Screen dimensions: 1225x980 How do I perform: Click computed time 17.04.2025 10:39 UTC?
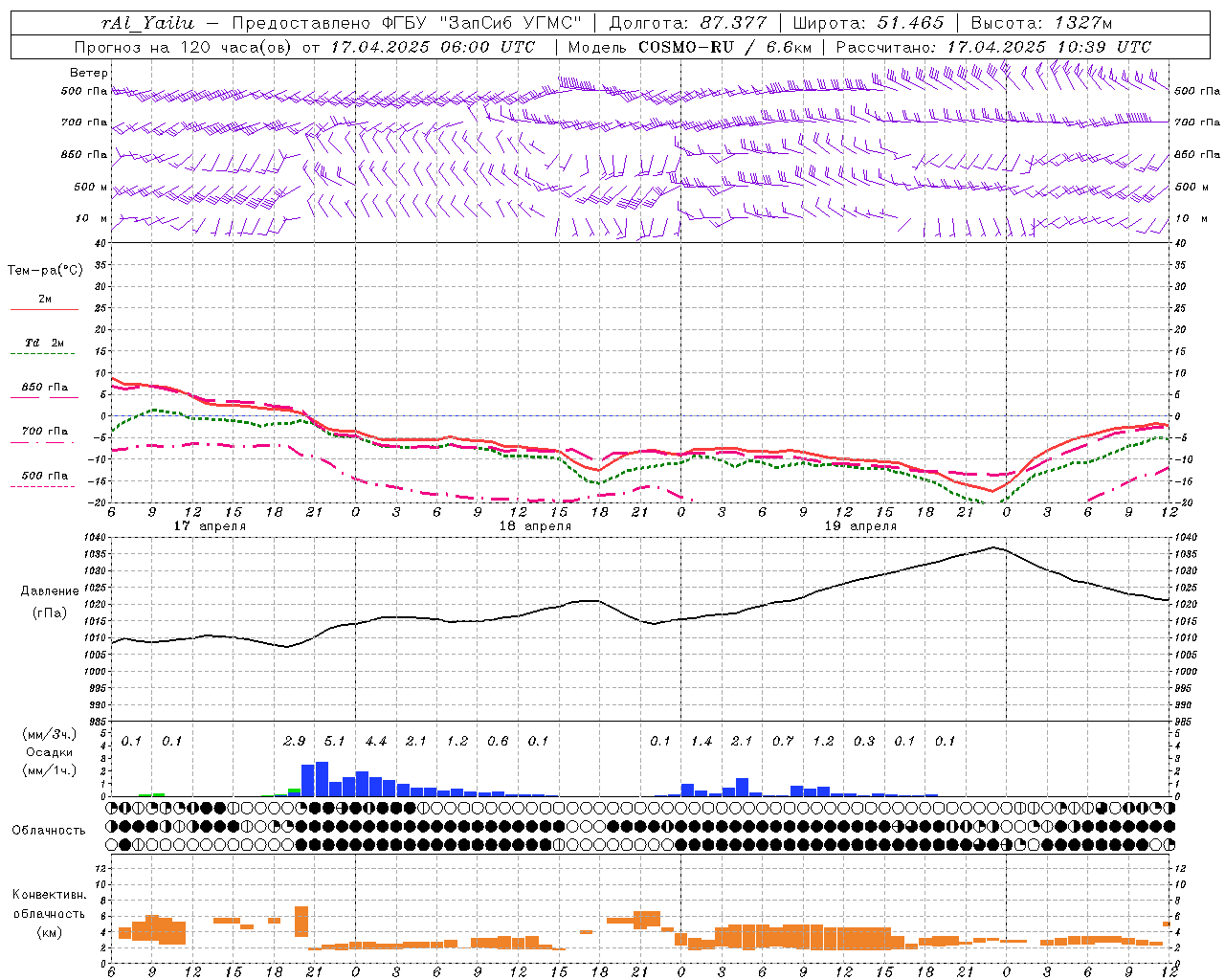tap(1049, 47)
